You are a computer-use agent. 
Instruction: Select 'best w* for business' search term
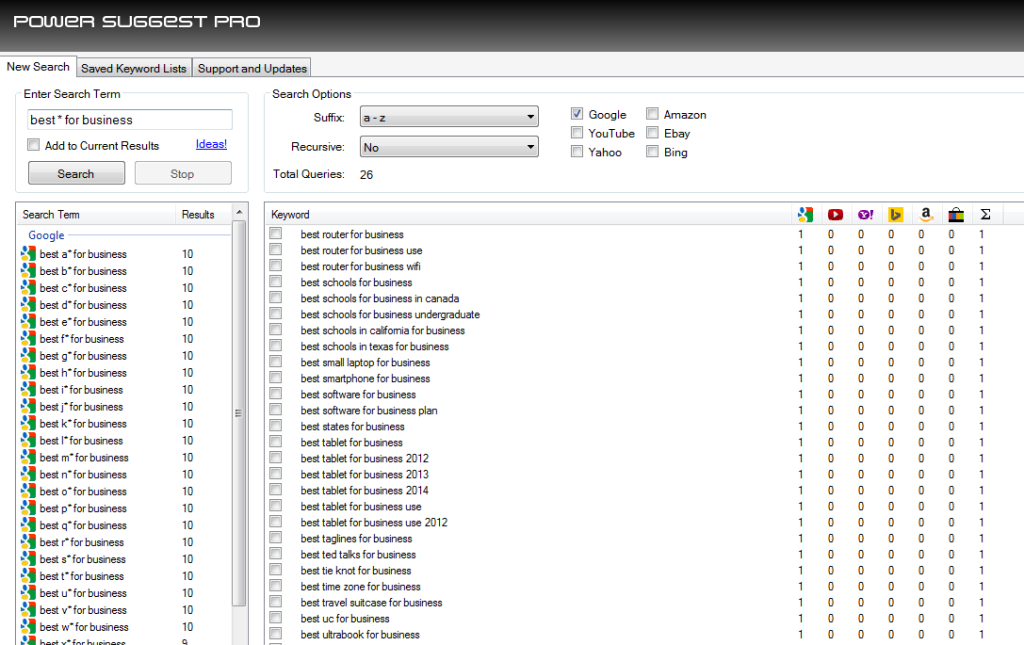click(x=84, y=627)
